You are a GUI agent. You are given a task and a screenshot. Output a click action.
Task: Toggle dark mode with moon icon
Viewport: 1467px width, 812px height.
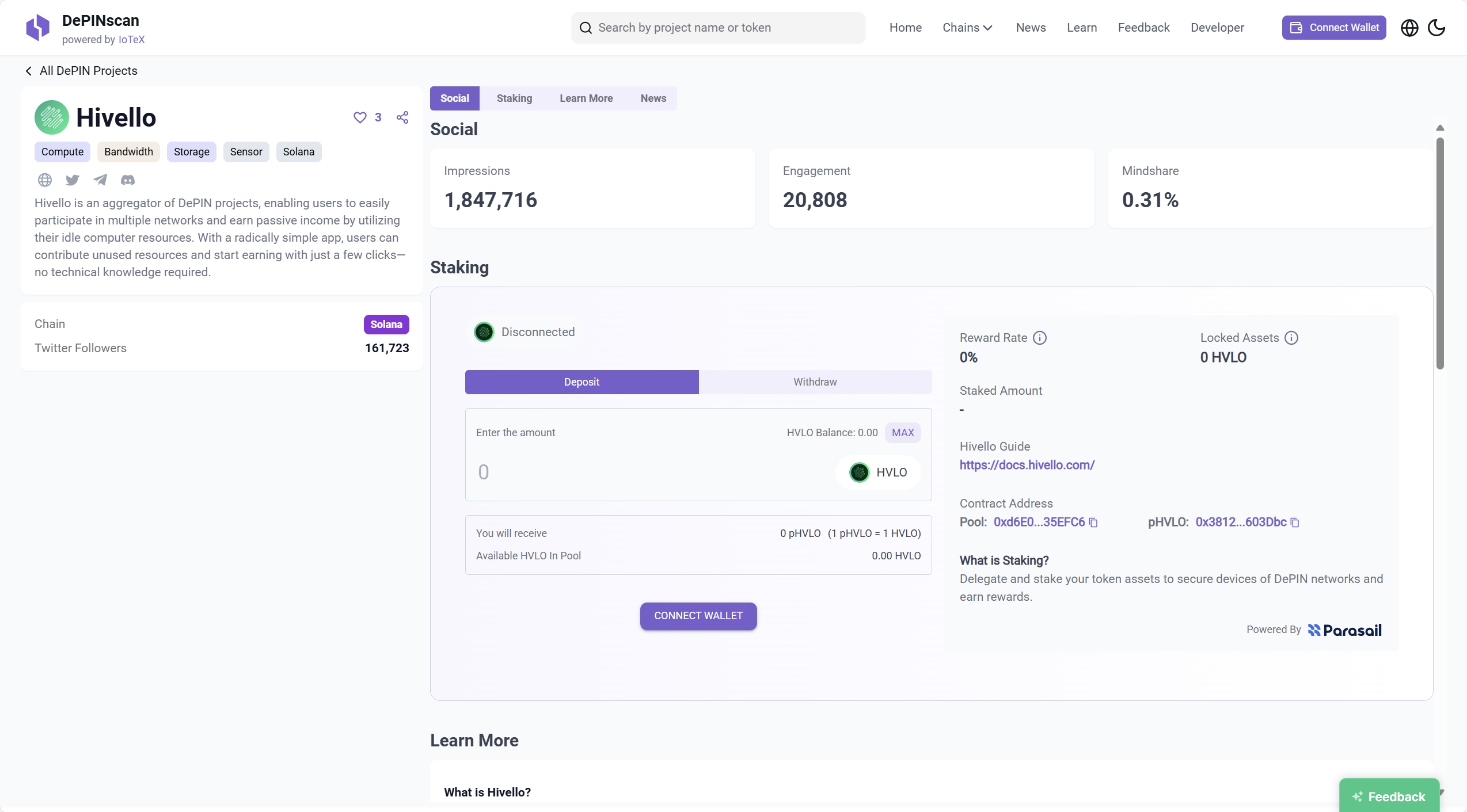click(1436, 28)
